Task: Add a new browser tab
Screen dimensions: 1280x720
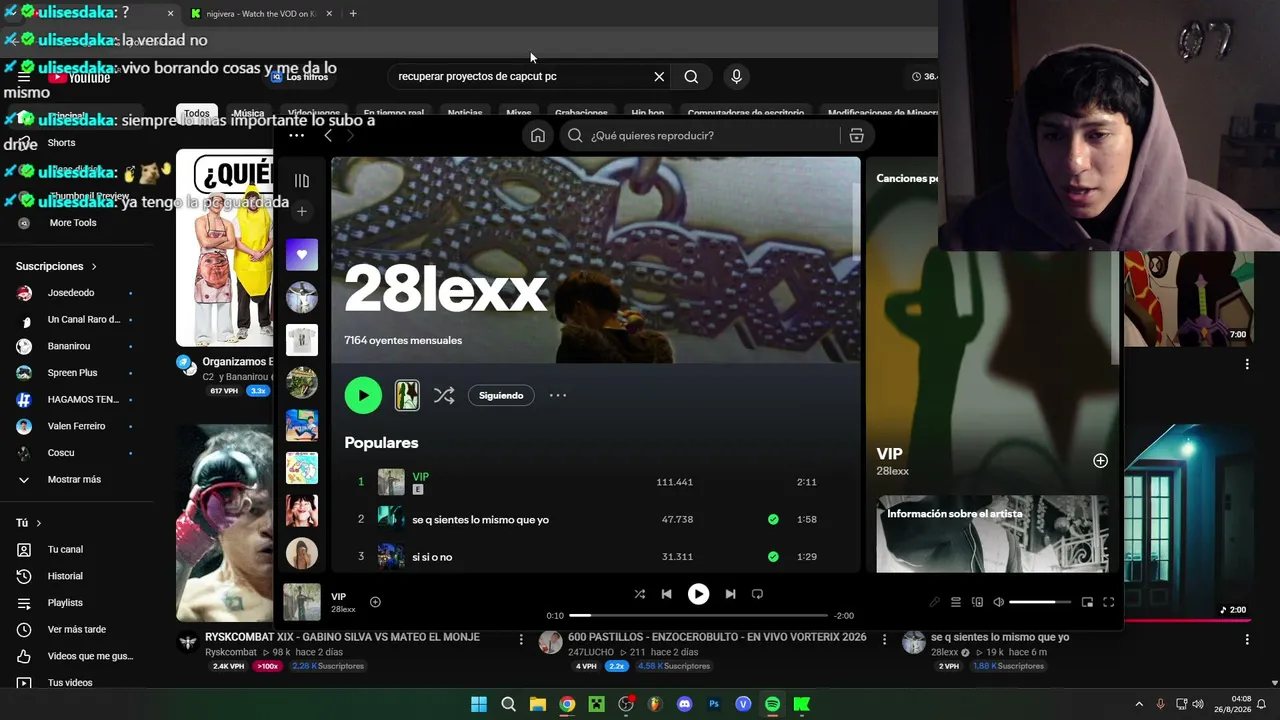Action: (x=353, y=14)
